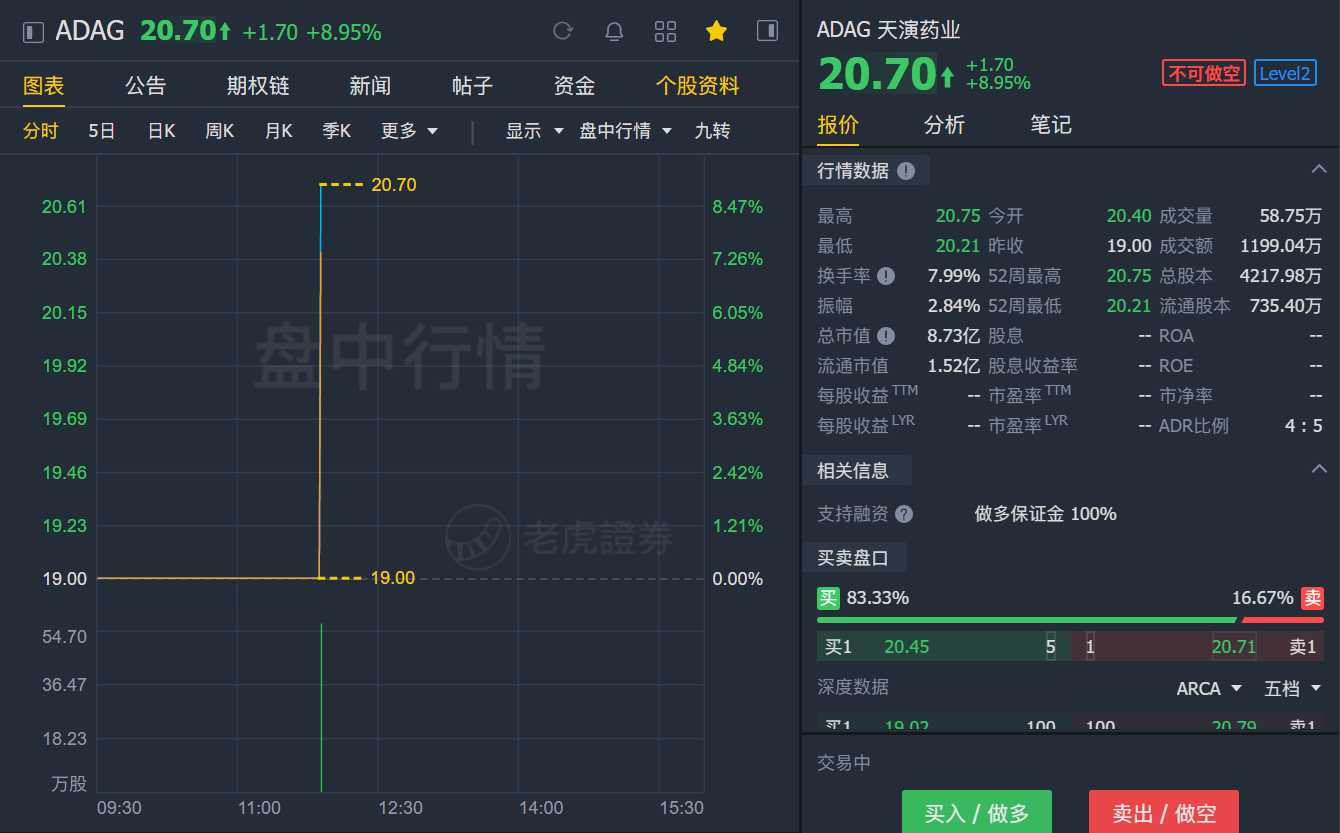1340x833 pixels.
Task: Click the volume bar in the chart
Action: pyautogui.click(x=321, y=707)
